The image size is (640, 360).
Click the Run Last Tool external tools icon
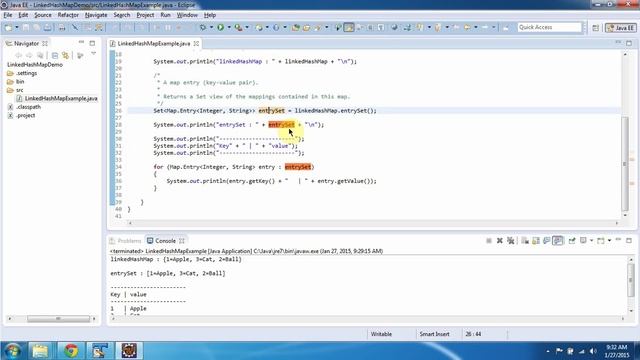[238, 27]
